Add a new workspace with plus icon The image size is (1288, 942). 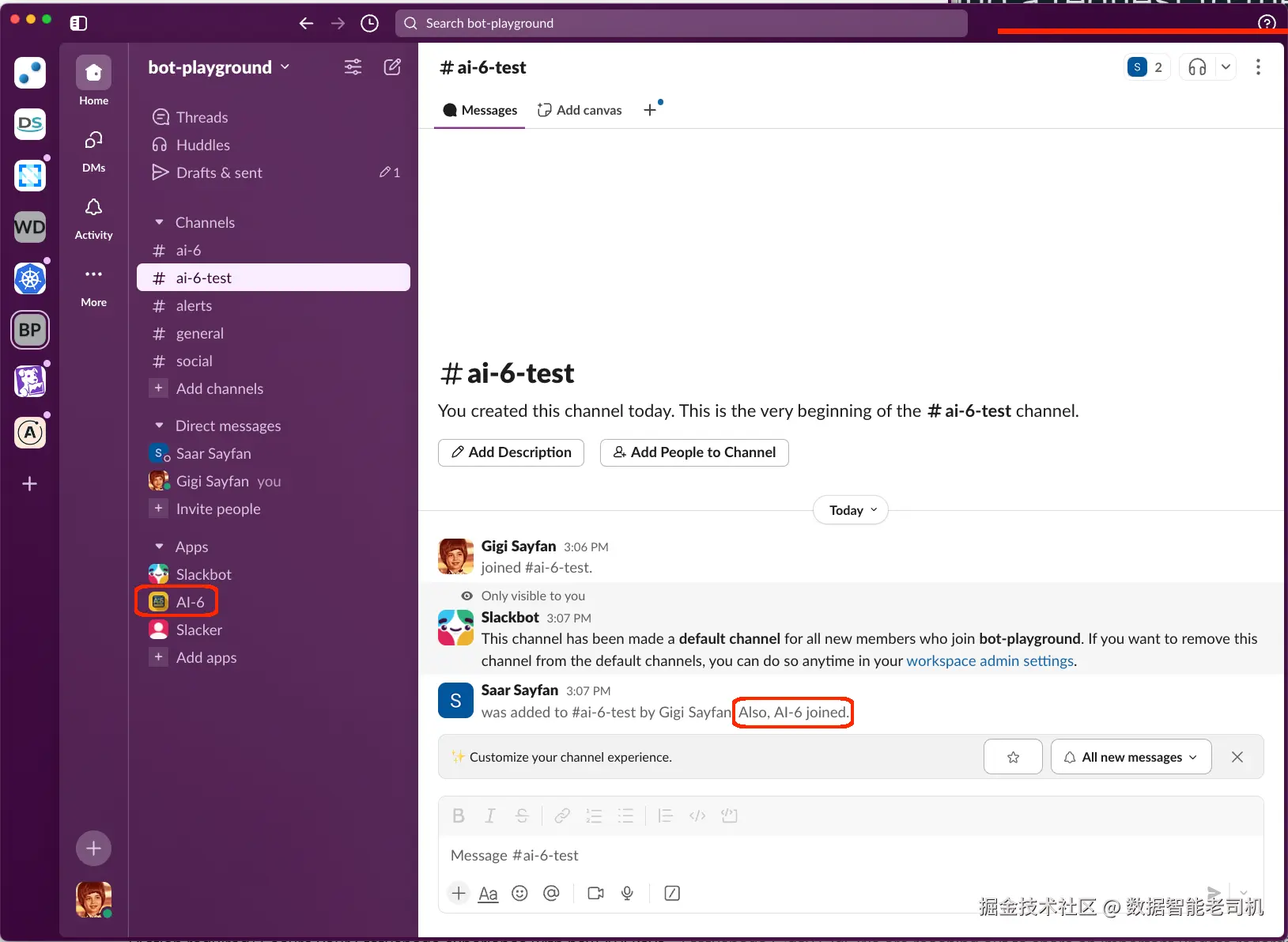[30, 483]
